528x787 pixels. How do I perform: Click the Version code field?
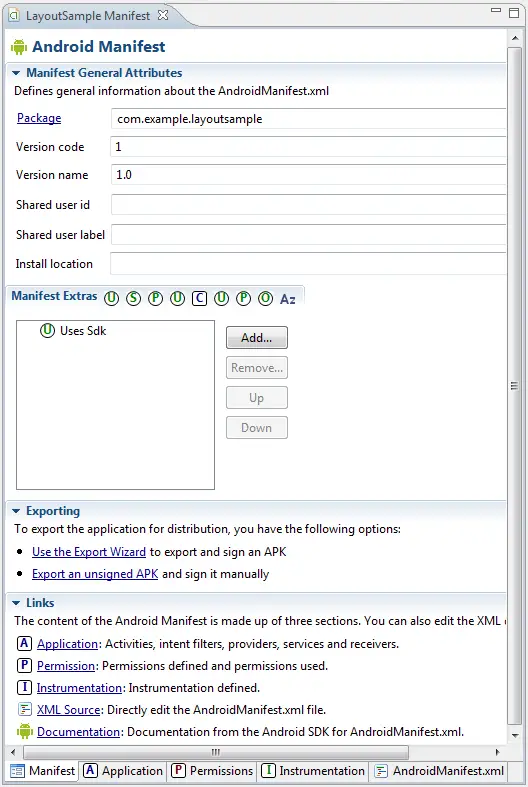tap(308, 147)
